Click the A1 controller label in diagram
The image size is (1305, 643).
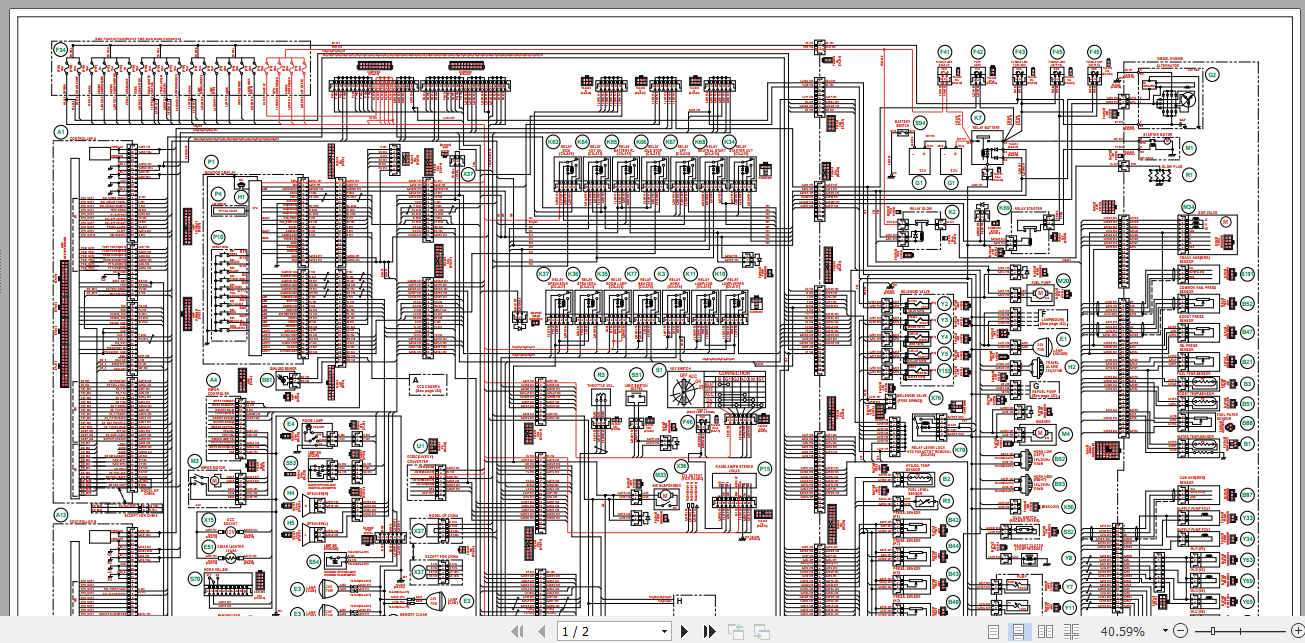pyautogui.click(x=60, y=131)
